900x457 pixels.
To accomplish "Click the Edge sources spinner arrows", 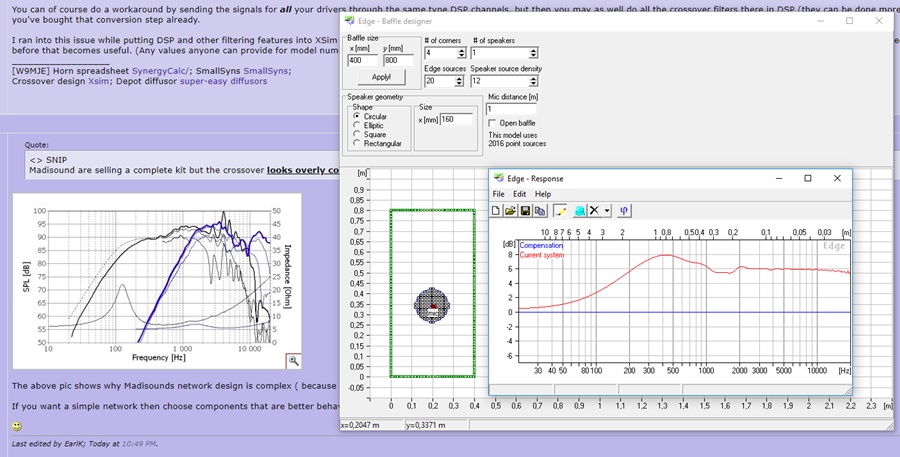I will point(459,82).
